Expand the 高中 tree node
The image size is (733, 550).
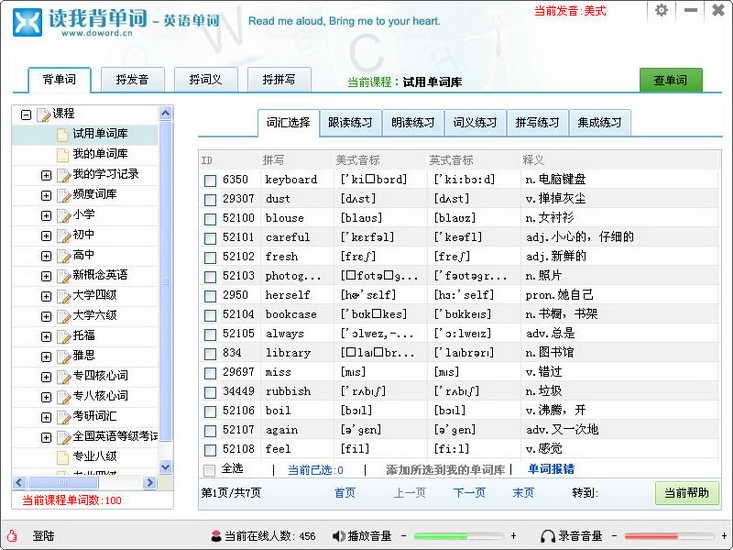click(46, 256)
